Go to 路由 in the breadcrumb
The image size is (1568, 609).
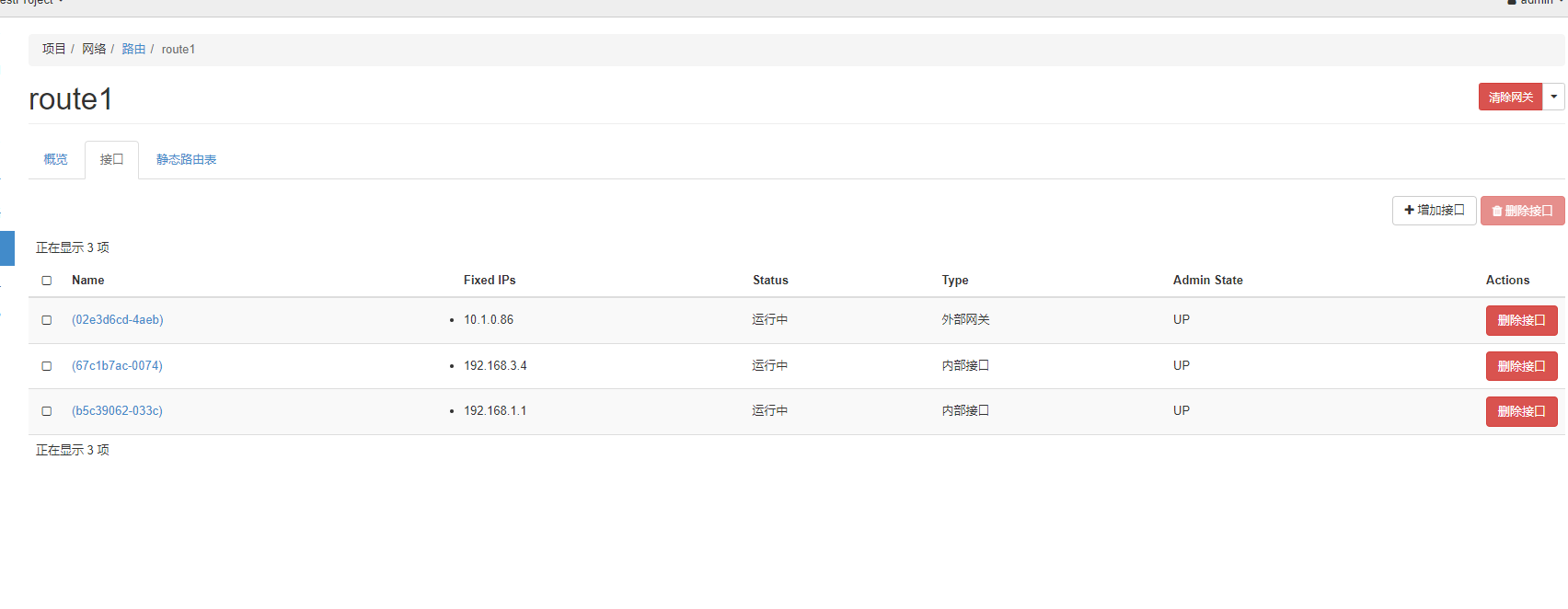(133, 49)
